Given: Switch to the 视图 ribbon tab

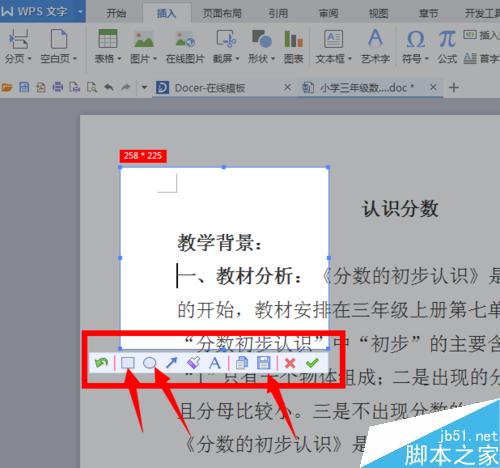Looking at the screenshot, I should [x=378, y=13].
